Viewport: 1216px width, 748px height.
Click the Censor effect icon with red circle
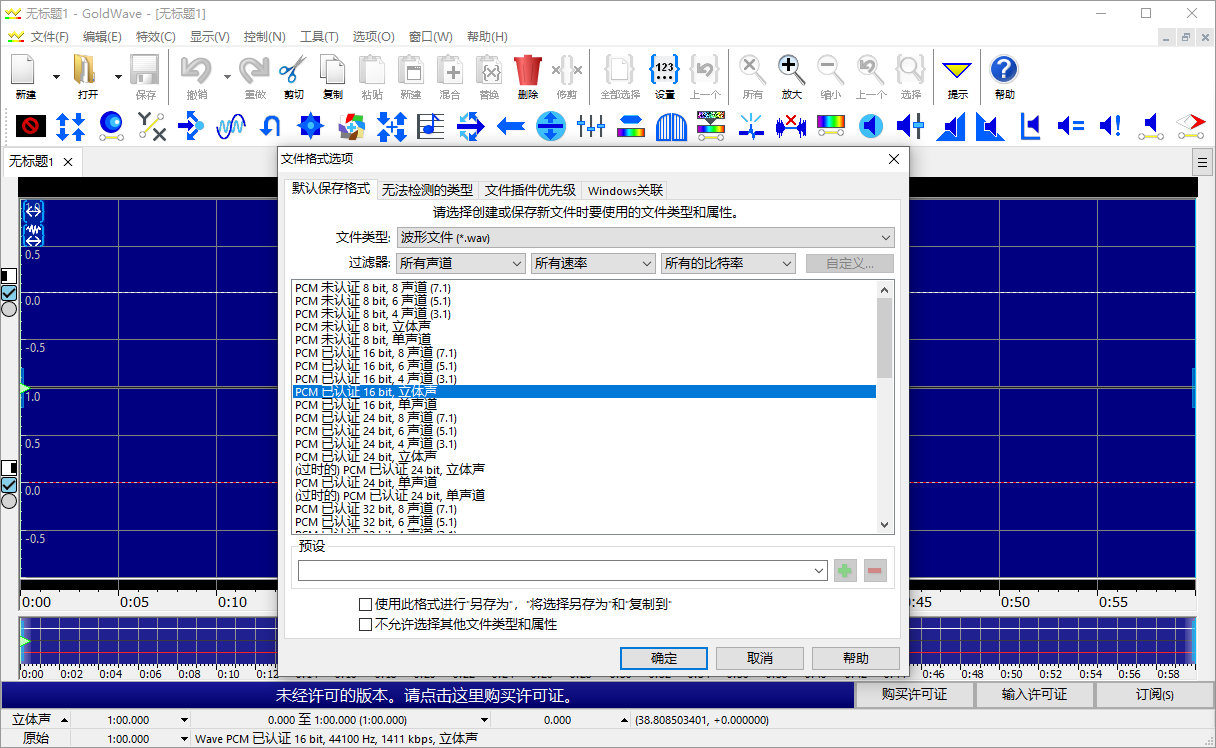(31, 126)
